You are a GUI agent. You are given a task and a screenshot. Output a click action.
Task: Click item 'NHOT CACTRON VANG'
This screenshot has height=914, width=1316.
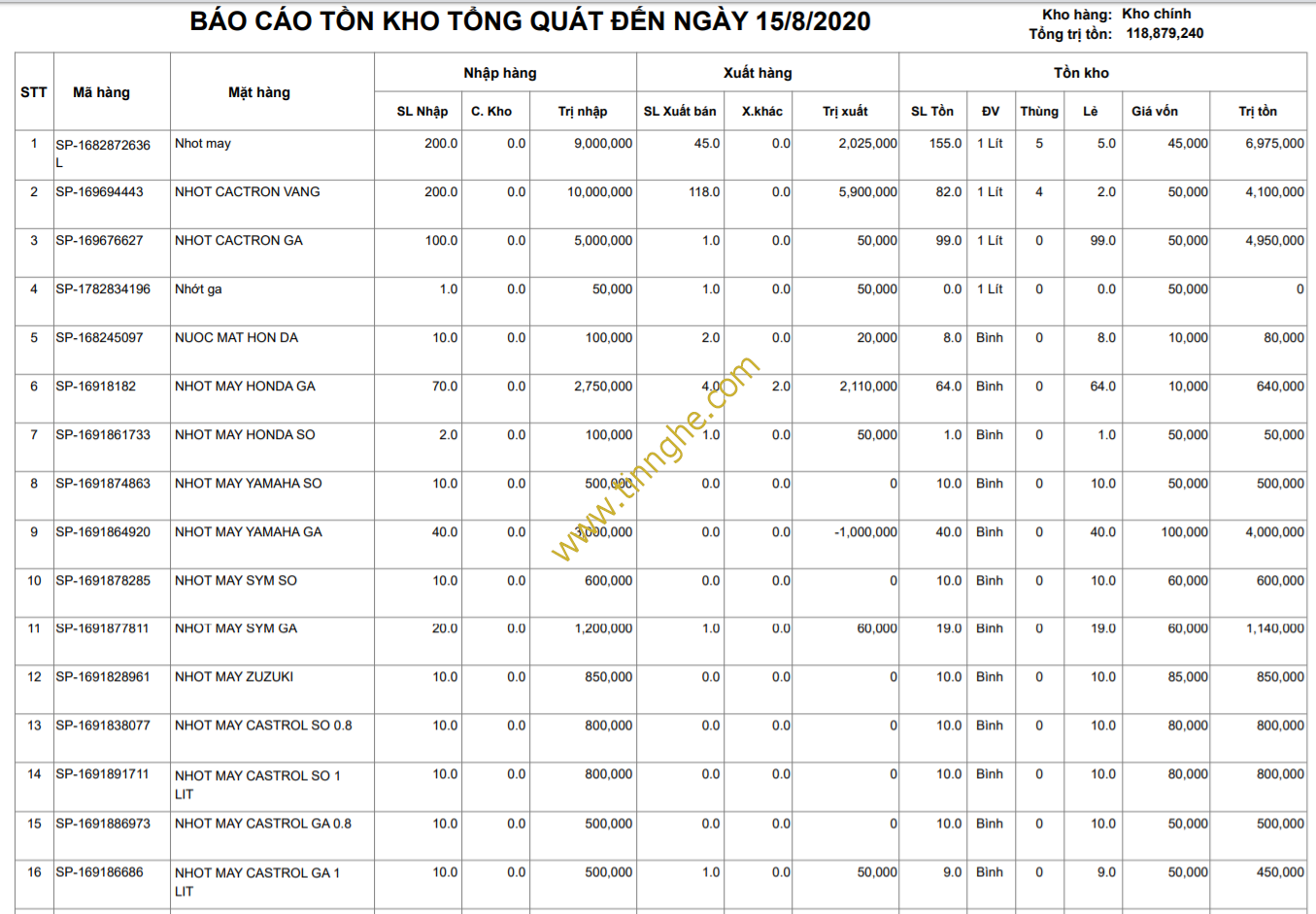248,192
